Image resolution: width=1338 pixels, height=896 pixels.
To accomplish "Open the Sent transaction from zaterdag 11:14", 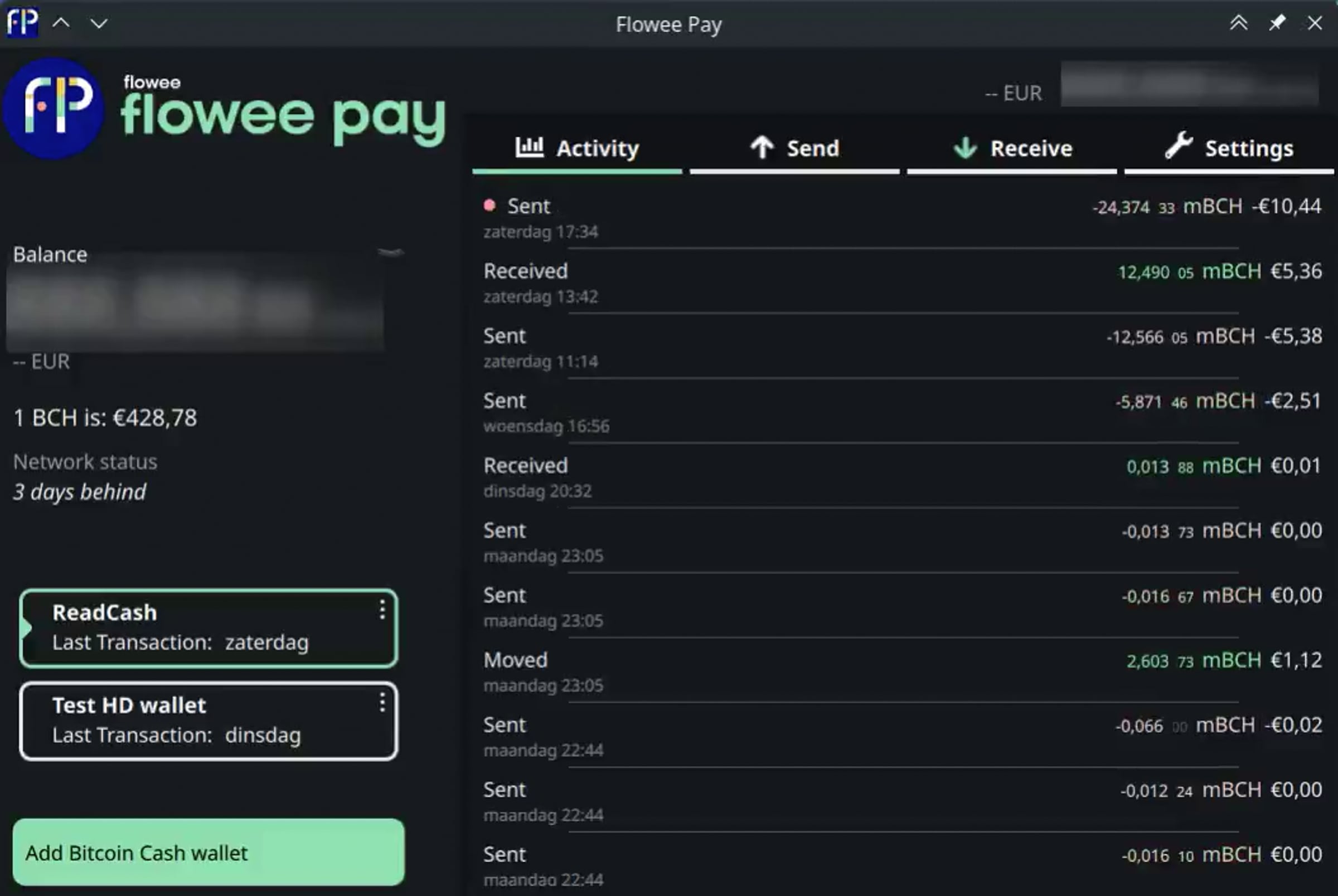I will [x=903, y=348].
